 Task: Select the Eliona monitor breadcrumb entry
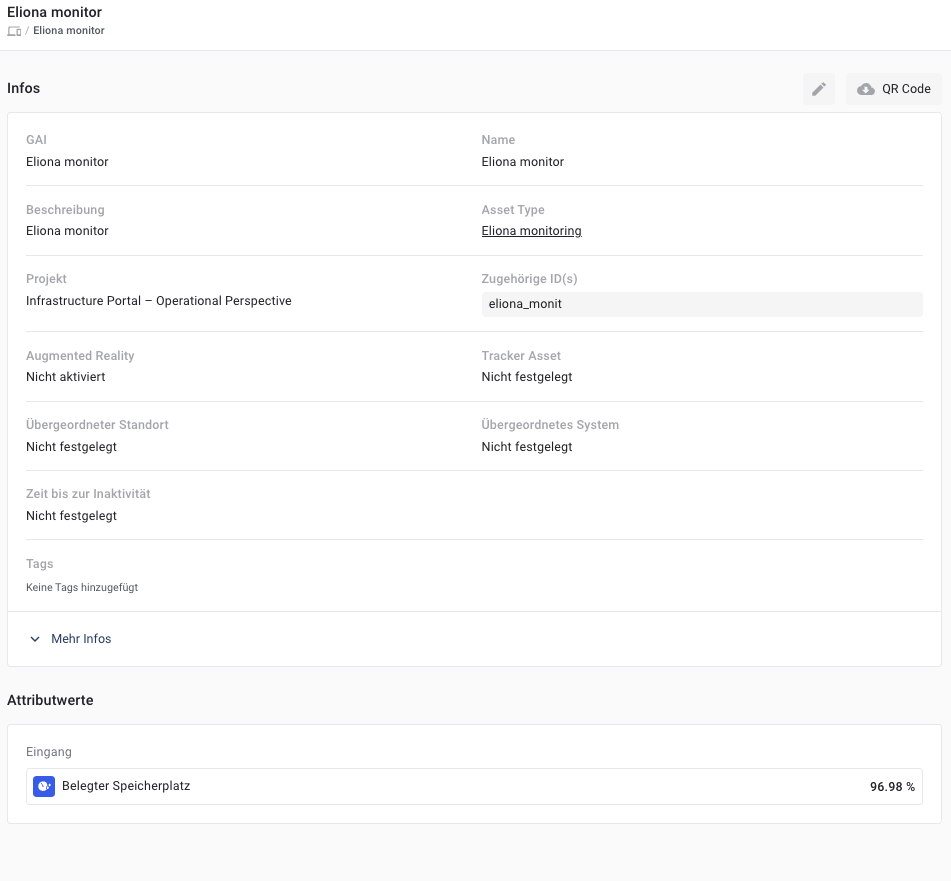tap(69, 31)
